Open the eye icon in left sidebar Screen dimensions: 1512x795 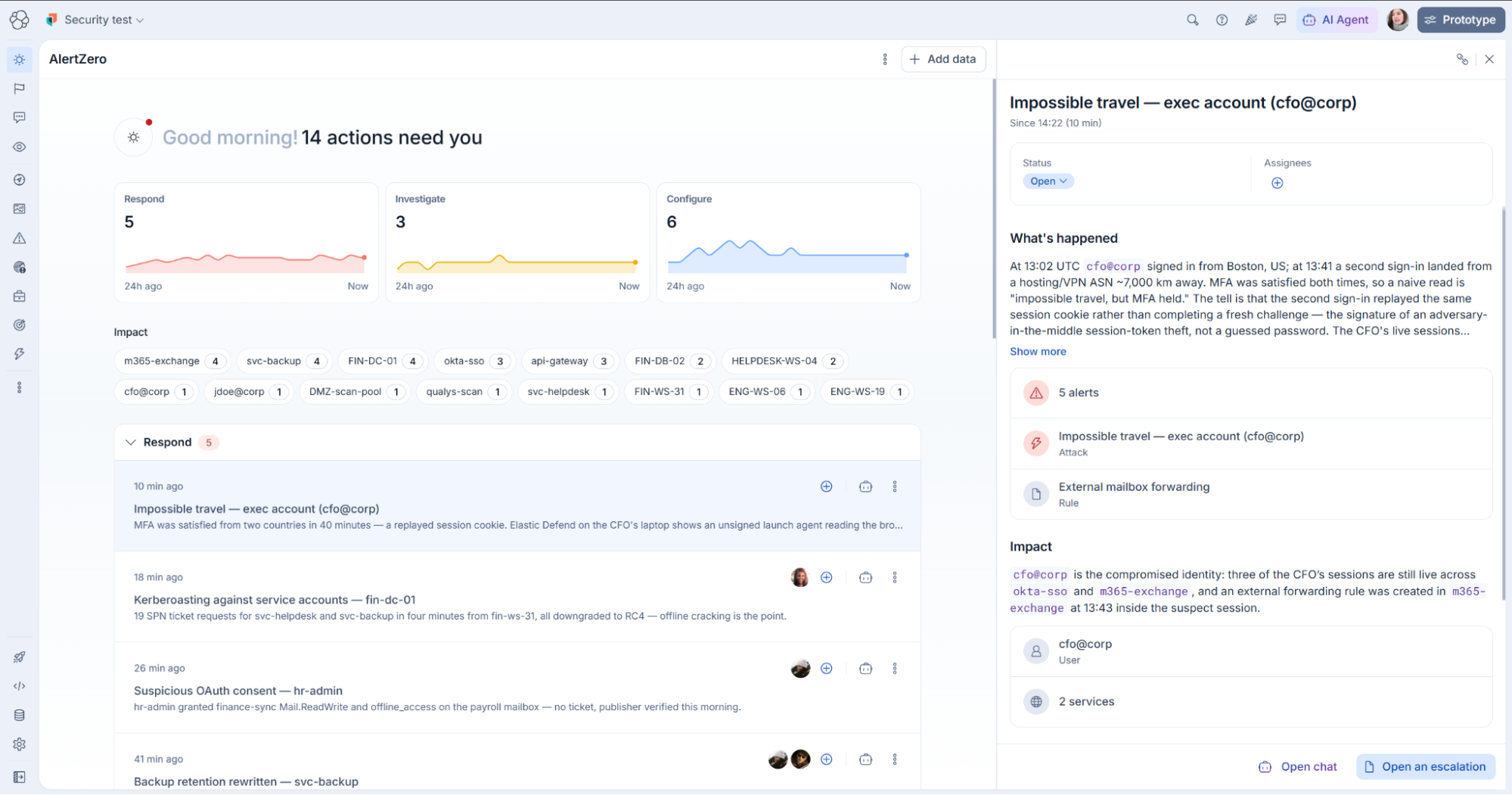tap(20, 147)
